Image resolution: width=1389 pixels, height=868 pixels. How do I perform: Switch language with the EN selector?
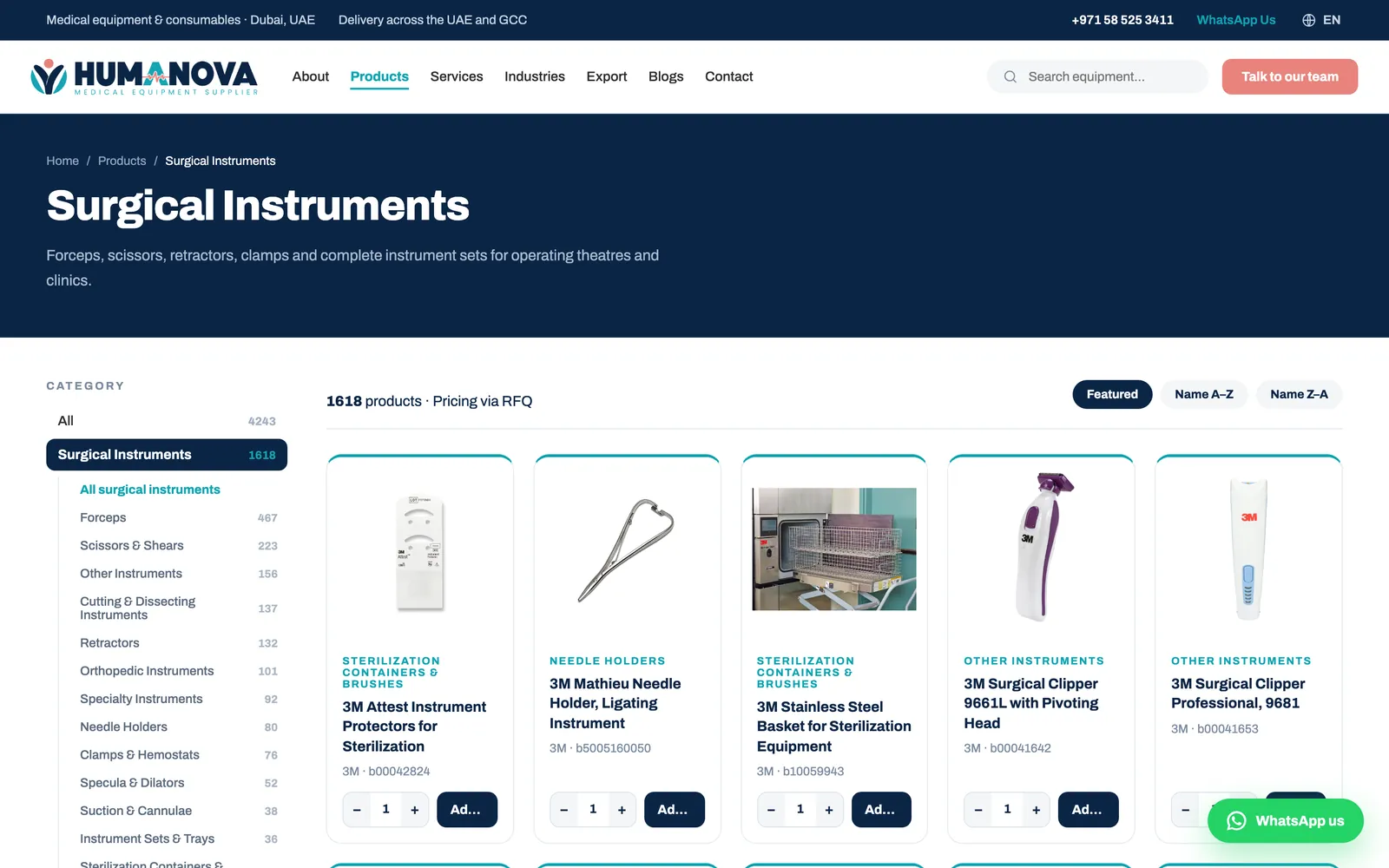pyautogui.click(x=1321, y=20)
